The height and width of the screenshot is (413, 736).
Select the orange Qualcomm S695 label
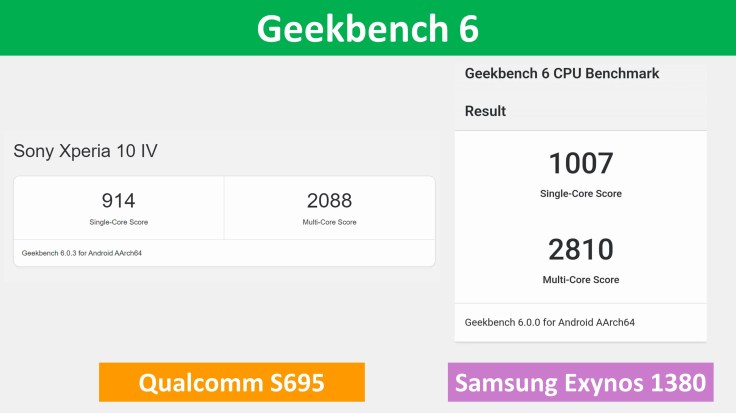tap(231, 382)
